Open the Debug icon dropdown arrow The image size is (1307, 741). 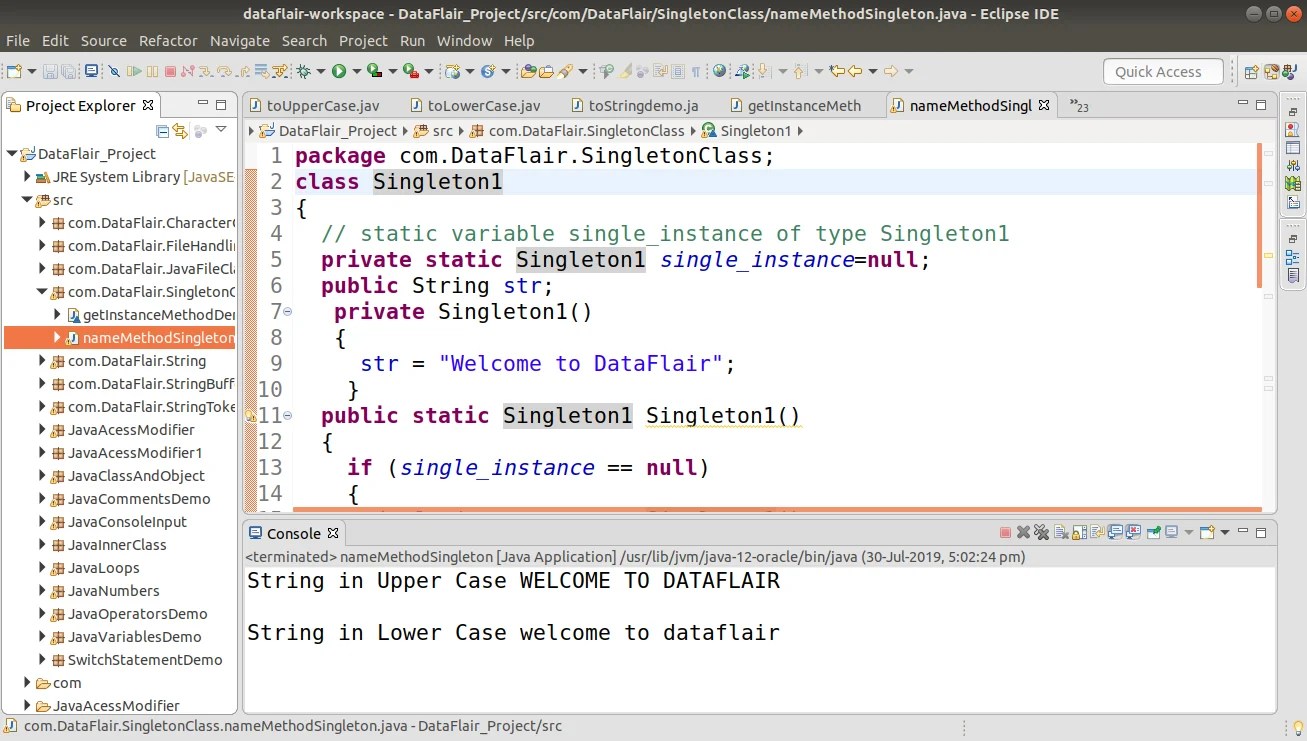tap(320, 72)
